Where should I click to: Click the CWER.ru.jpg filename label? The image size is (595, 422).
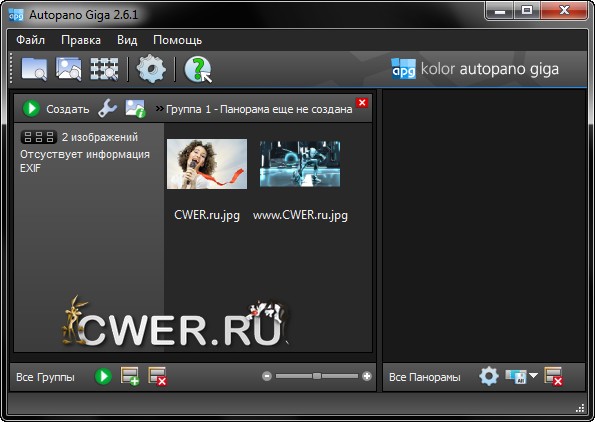(207, 215)
